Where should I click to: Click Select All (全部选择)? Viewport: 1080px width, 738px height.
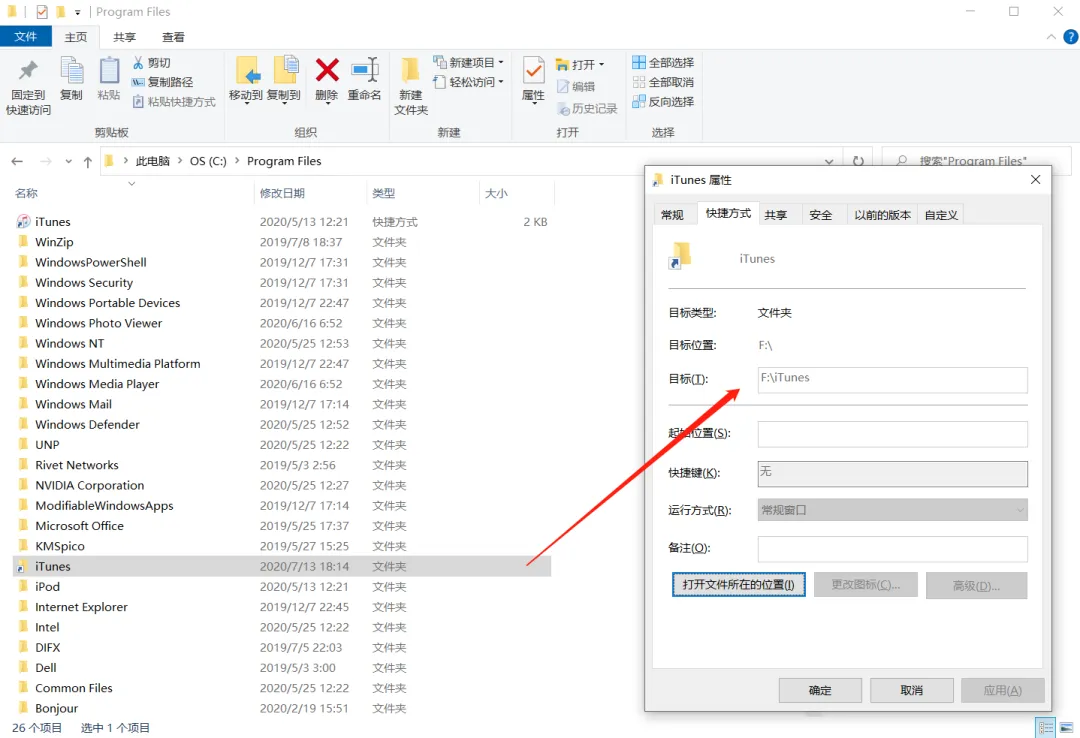(x=663, y=63)
